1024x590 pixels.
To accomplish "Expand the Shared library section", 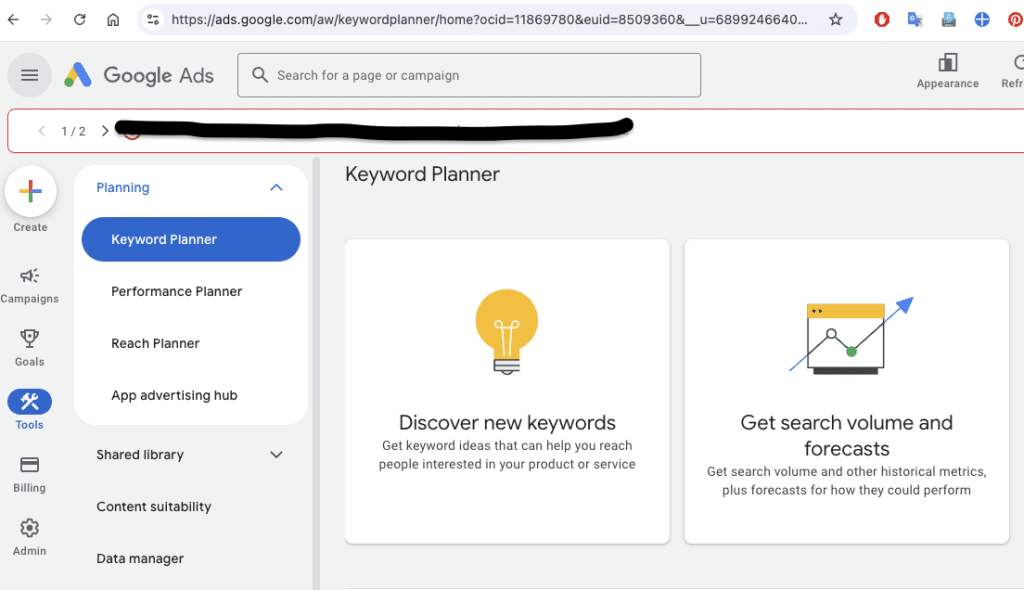I will (x=276, y=455).
